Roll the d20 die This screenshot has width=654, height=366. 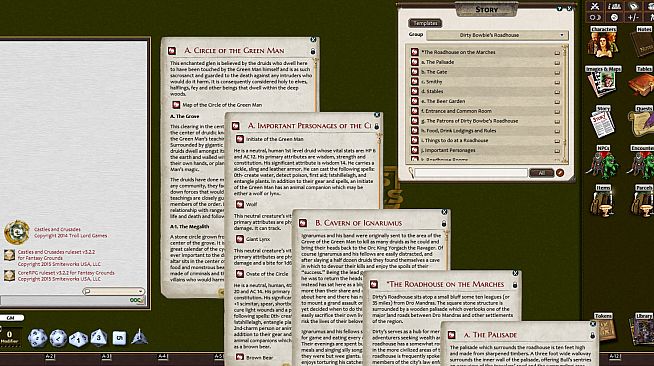click(37, 338)
